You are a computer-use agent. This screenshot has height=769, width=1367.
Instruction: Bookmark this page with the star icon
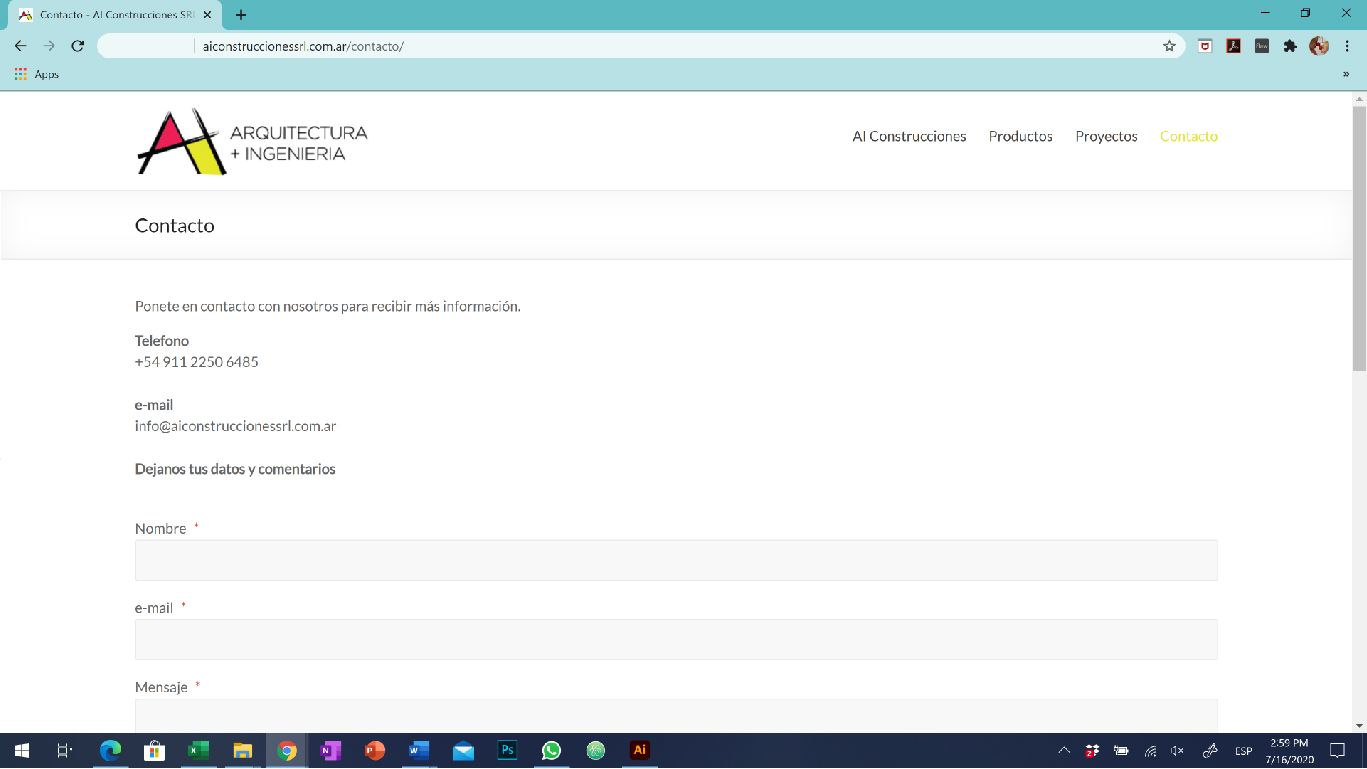coord(1169,46)
